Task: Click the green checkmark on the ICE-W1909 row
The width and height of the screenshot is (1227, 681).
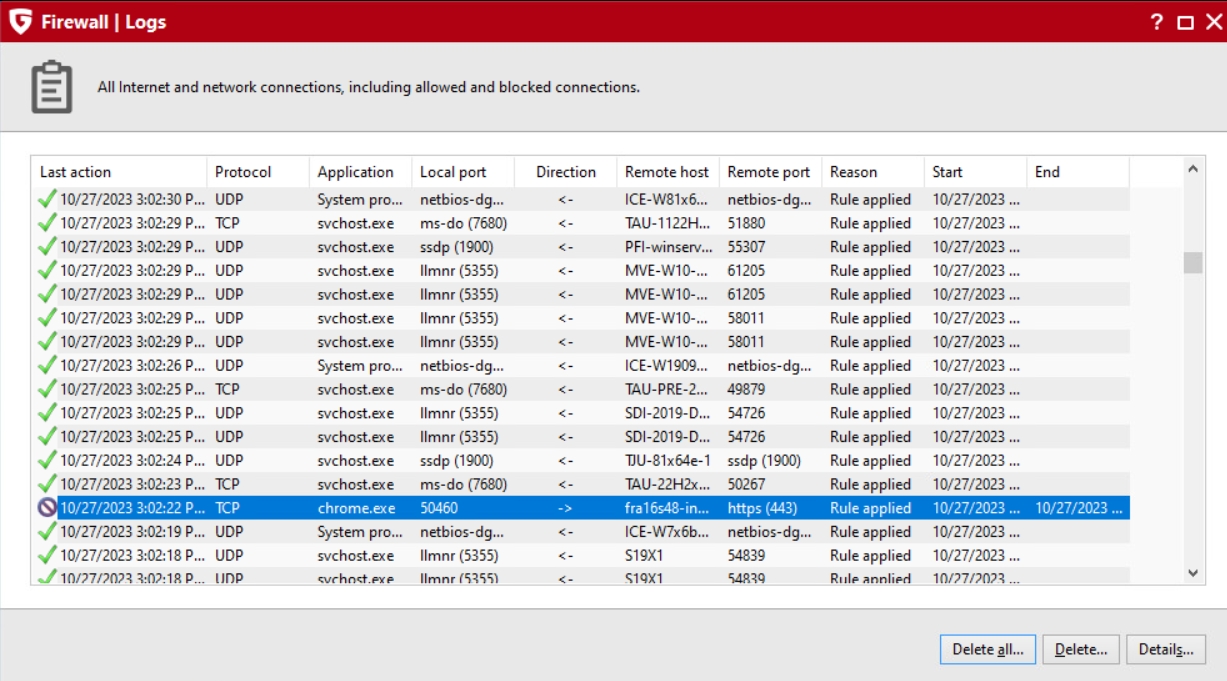Action: (x=47, y=365)
